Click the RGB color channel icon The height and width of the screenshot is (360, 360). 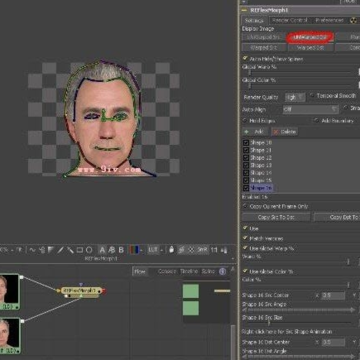pyautogui.click(x=134, y=250)
